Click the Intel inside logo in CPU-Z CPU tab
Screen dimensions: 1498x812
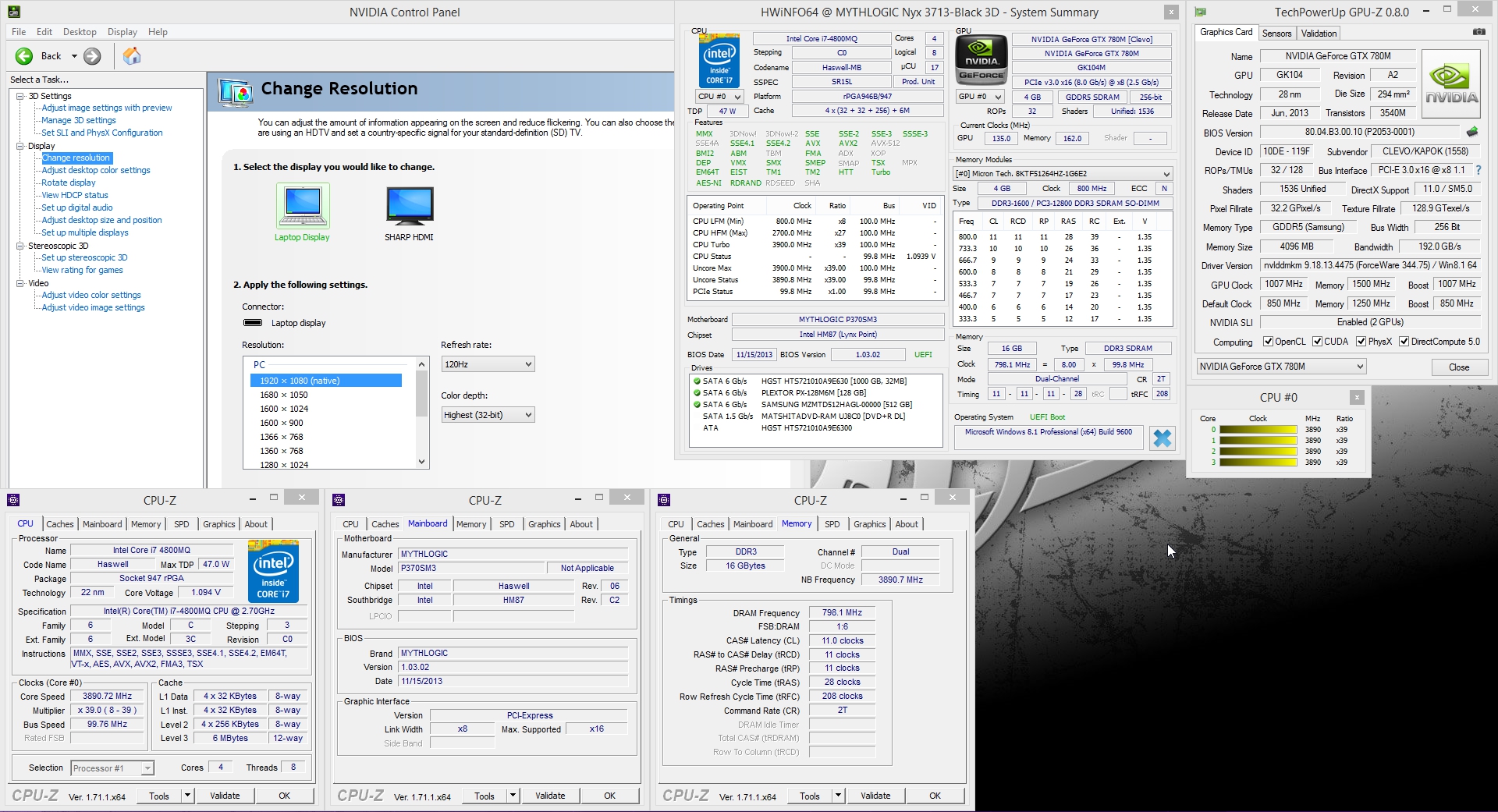(x=273, y=571)
